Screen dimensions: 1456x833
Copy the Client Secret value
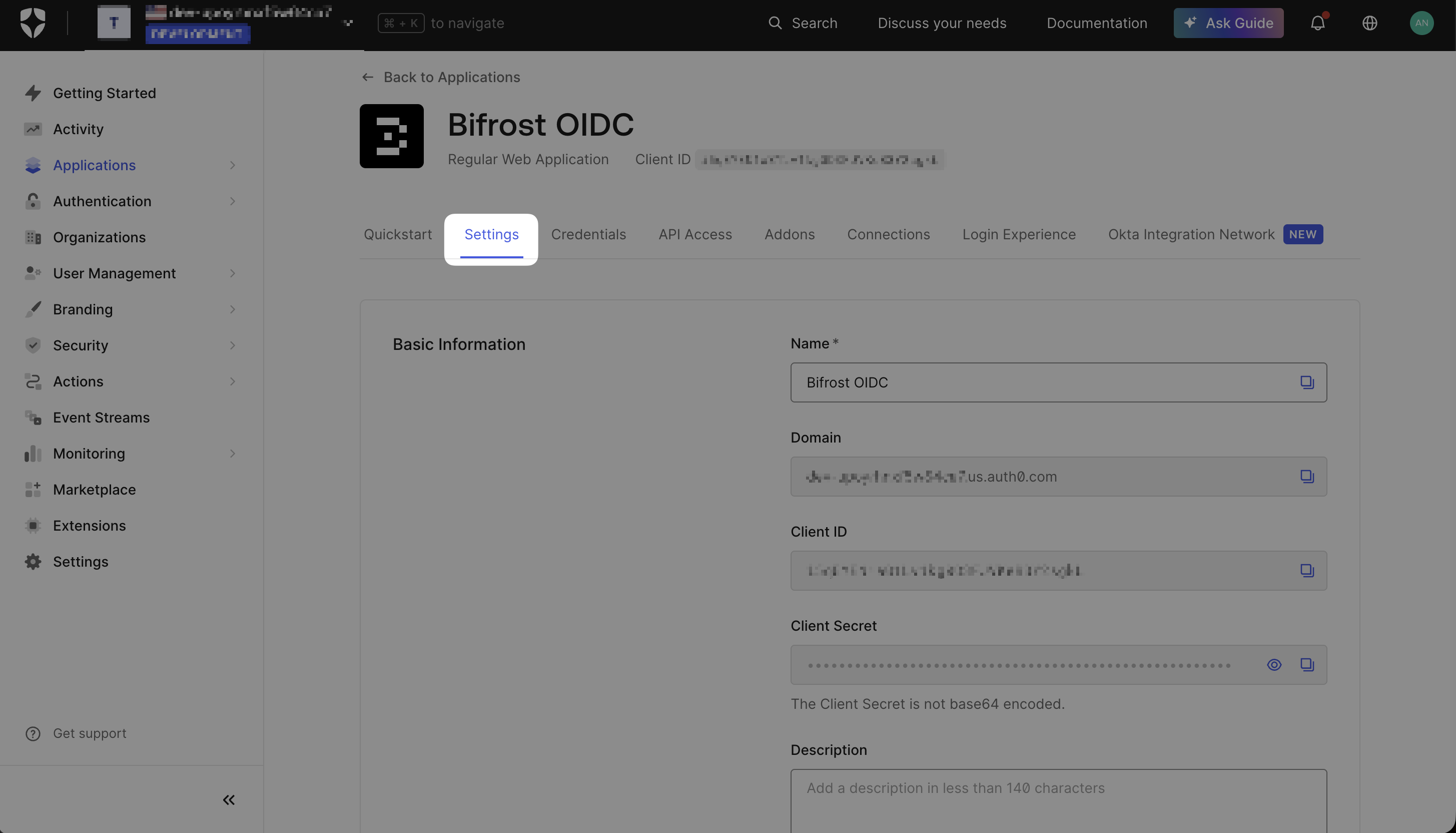pos(1307,665)
